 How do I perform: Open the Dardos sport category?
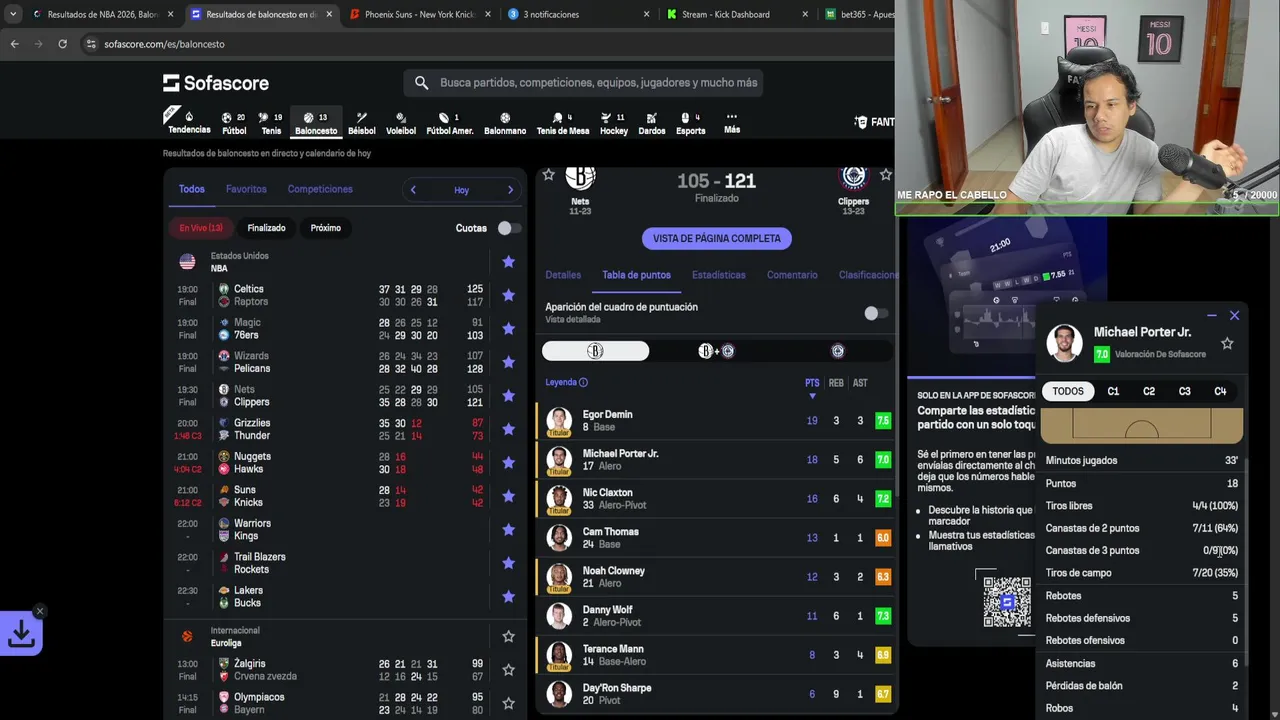click(652, 123)
